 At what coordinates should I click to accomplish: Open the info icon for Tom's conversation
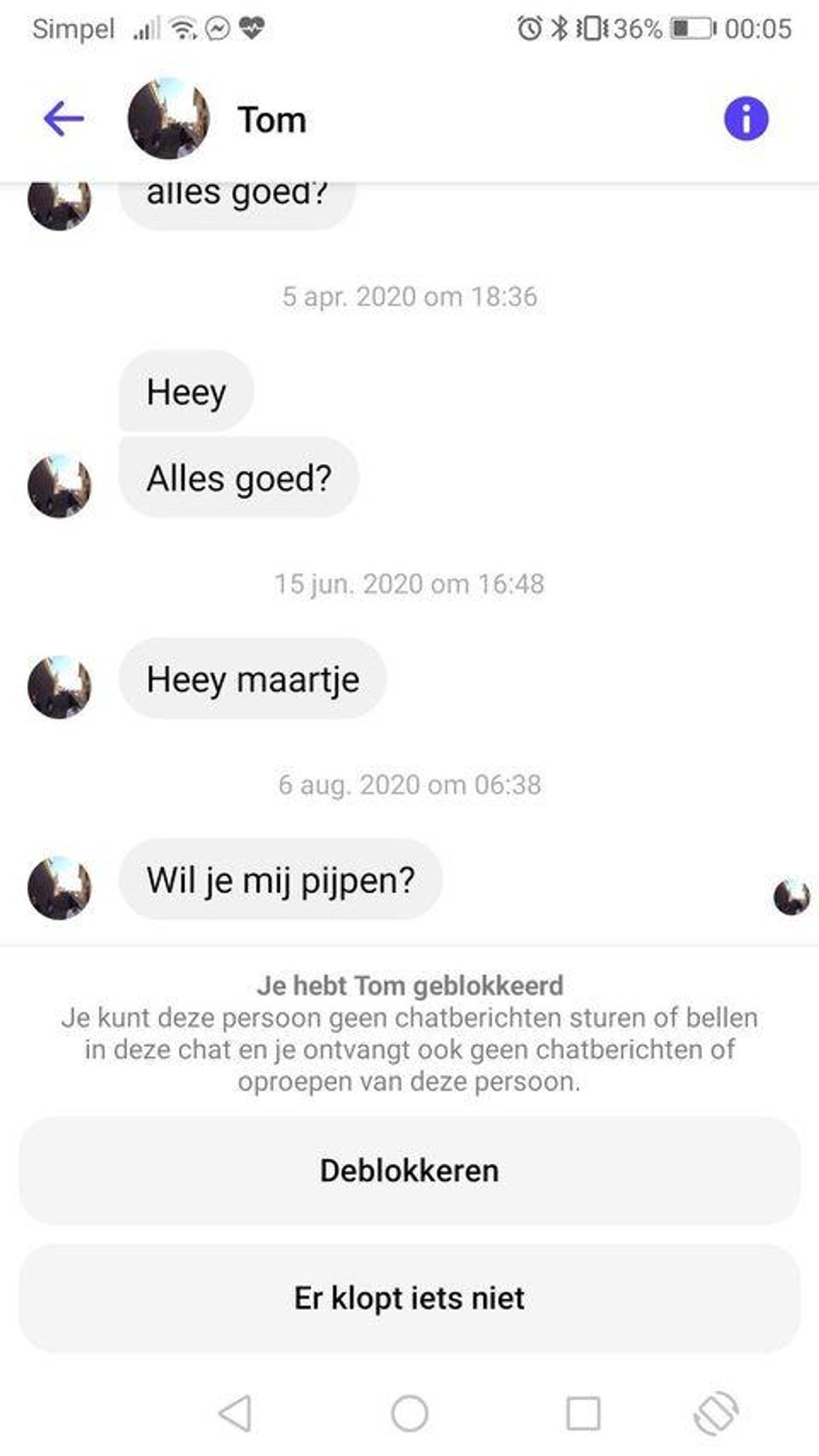pyautogui.click(x=746, y=119)
